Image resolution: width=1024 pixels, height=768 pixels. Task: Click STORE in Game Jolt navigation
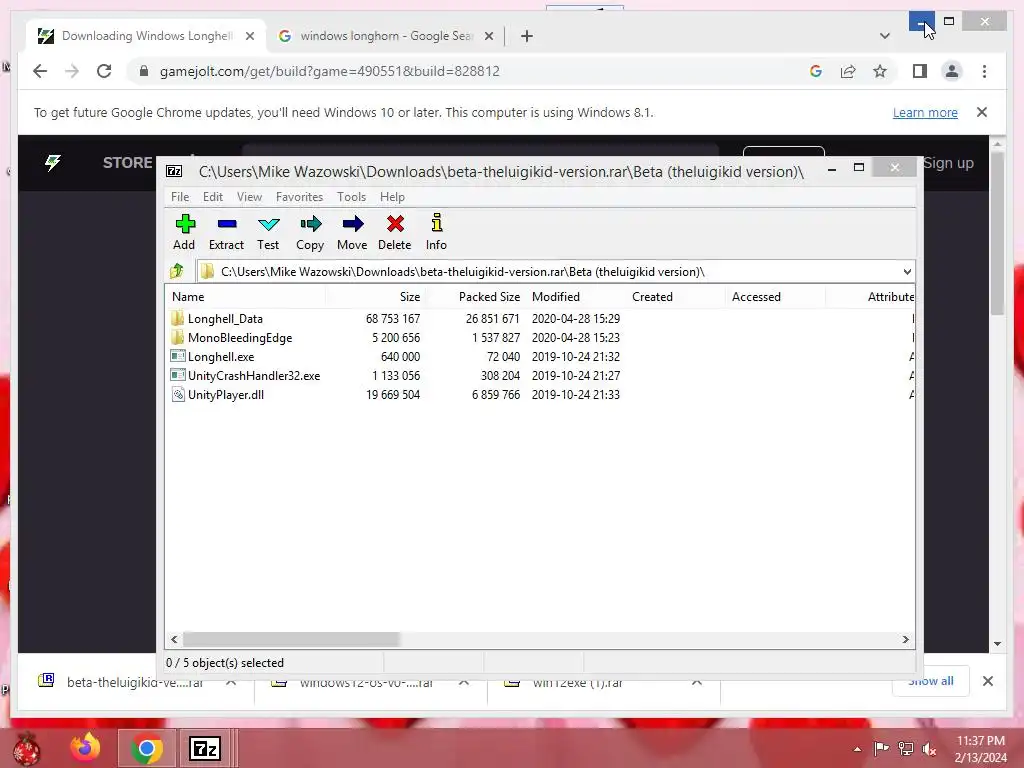[x=127, y=163]
